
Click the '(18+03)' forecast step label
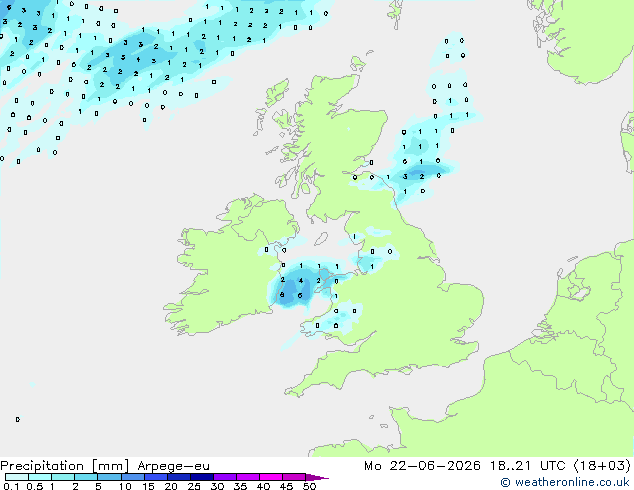click(602, 465)
